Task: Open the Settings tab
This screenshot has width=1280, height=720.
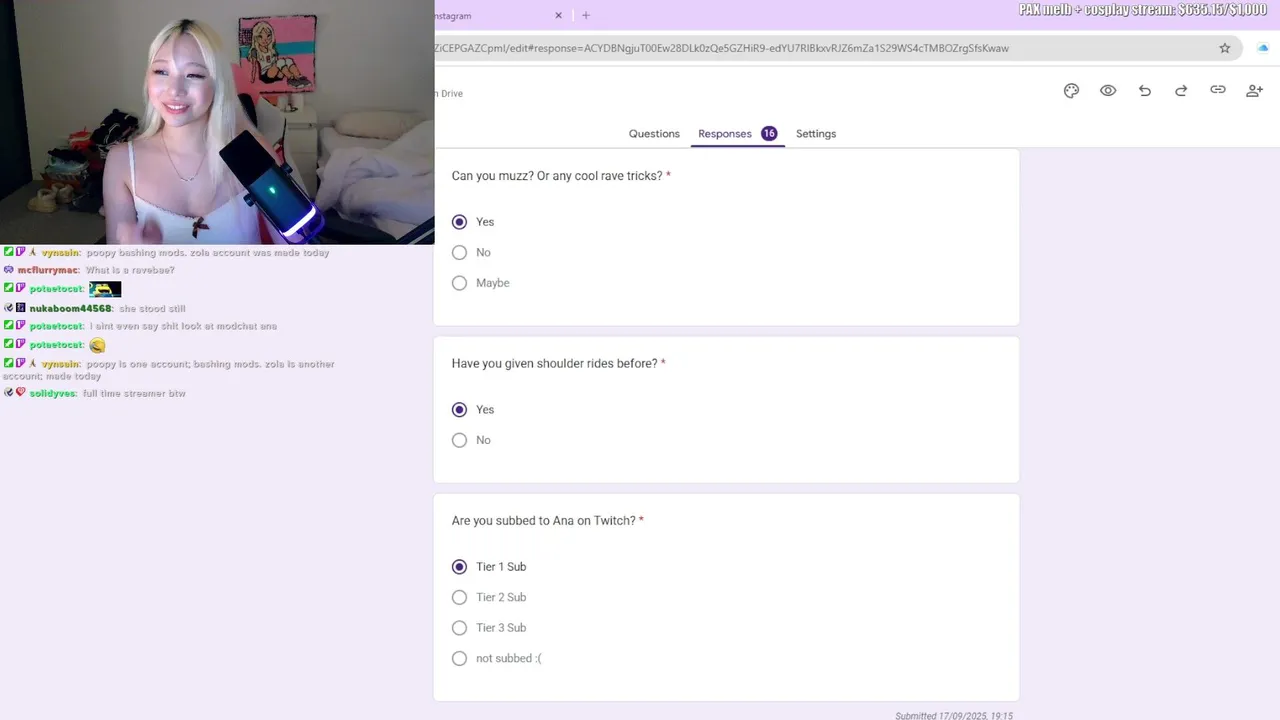Action: pyautogui.click(x=816, y=134)
